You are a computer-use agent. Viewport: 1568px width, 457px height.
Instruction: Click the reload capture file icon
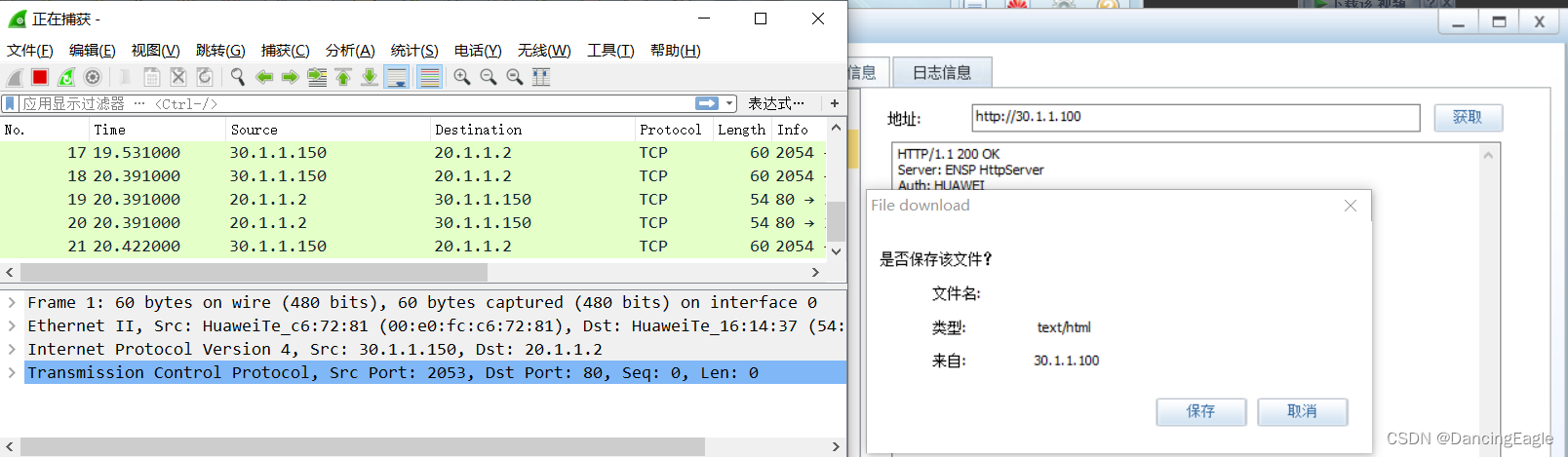(205, 77)
